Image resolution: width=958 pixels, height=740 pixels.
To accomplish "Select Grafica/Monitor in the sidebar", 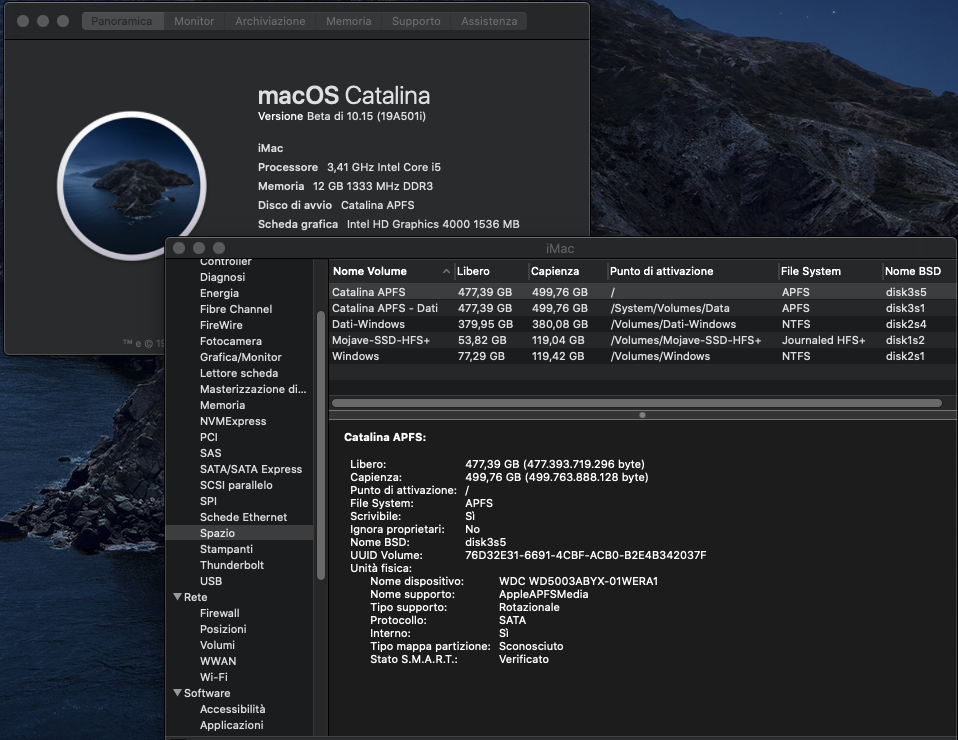I will tap(241, 357).
